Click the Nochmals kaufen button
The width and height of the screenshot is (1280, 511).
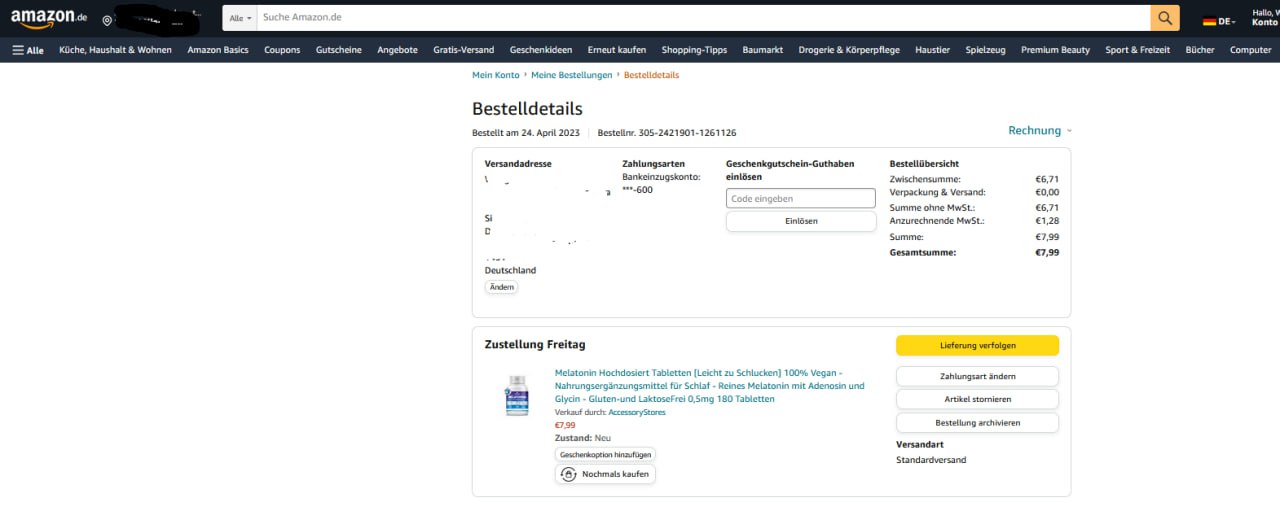tap(605, 474)
